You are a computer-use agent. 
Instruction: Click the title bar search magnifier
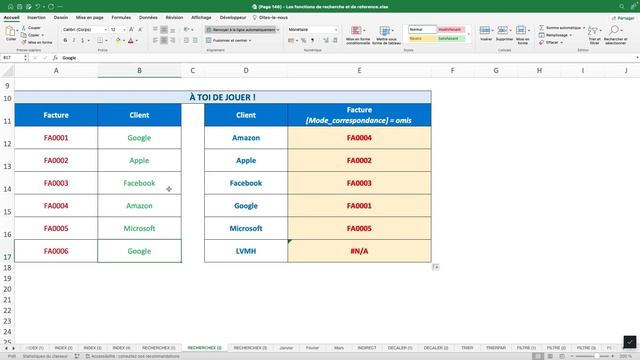point(622,7)
